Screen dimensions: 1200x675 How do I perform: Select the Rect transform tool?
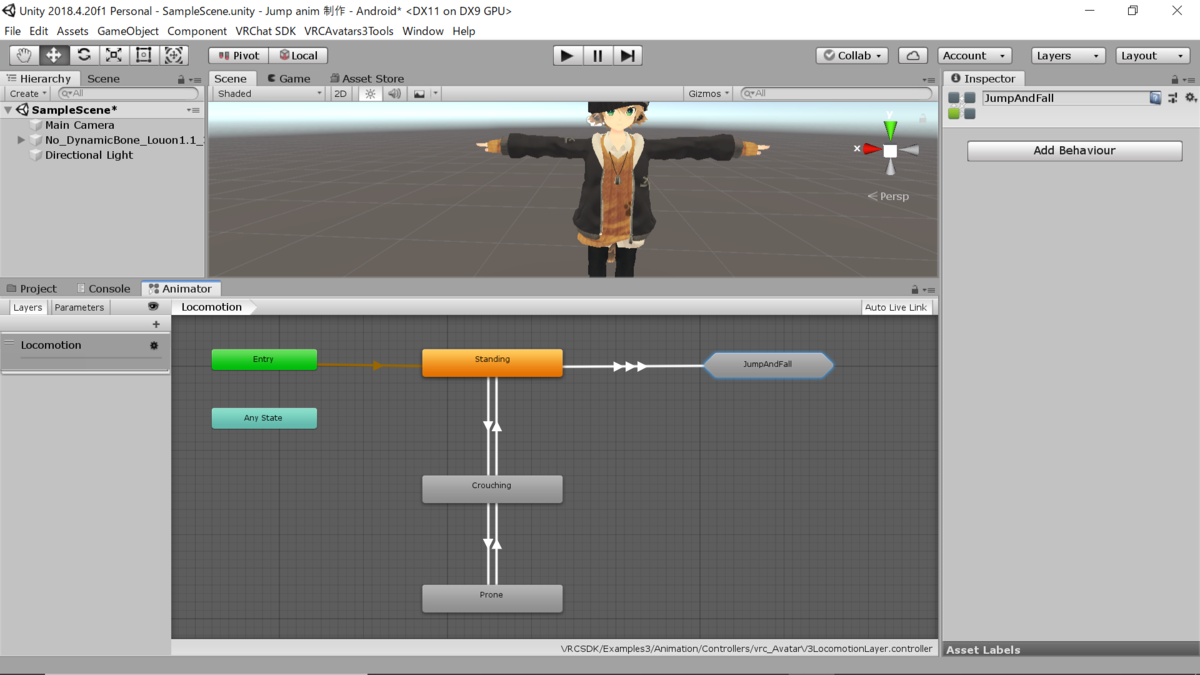(144, 55)
